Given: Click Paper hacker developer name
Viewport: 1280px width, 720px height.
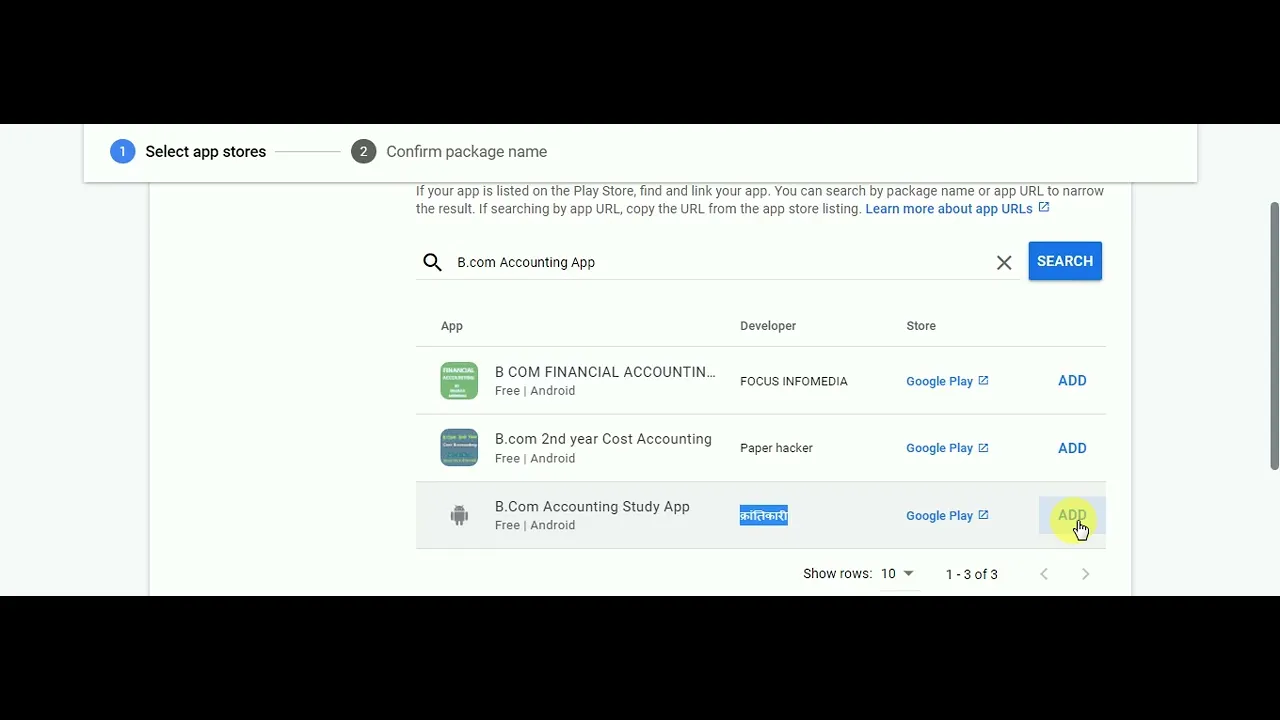Looking at the screenshot, I should [776, 448].
